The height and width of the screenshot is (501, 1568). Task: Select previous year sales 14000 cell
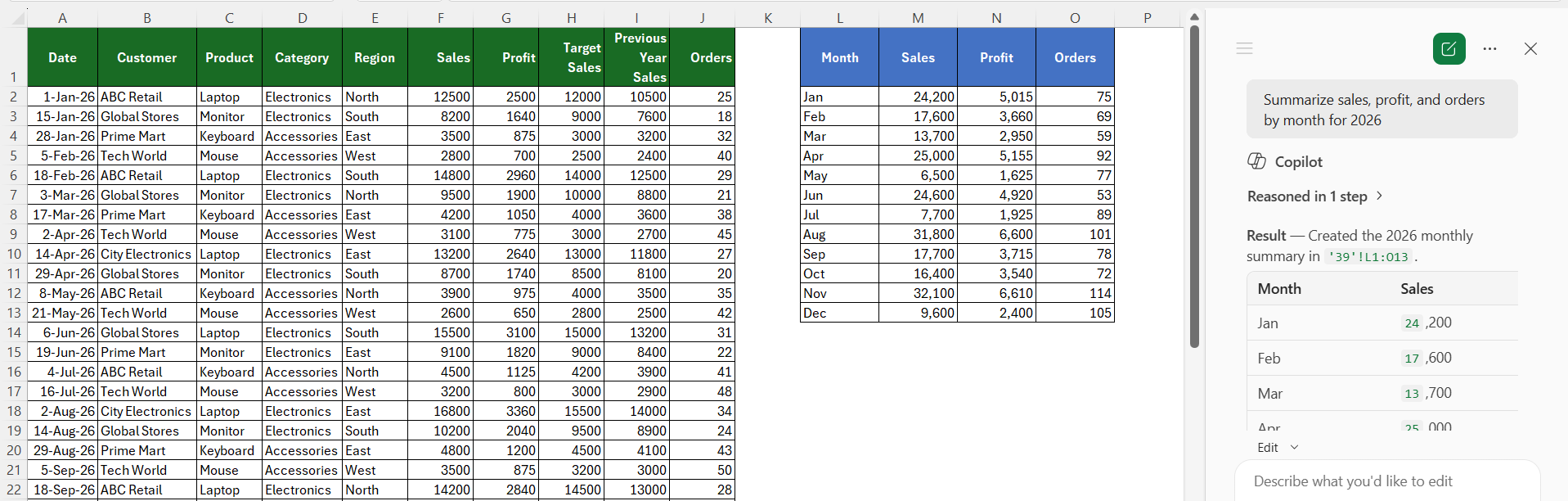pos(636,411)
